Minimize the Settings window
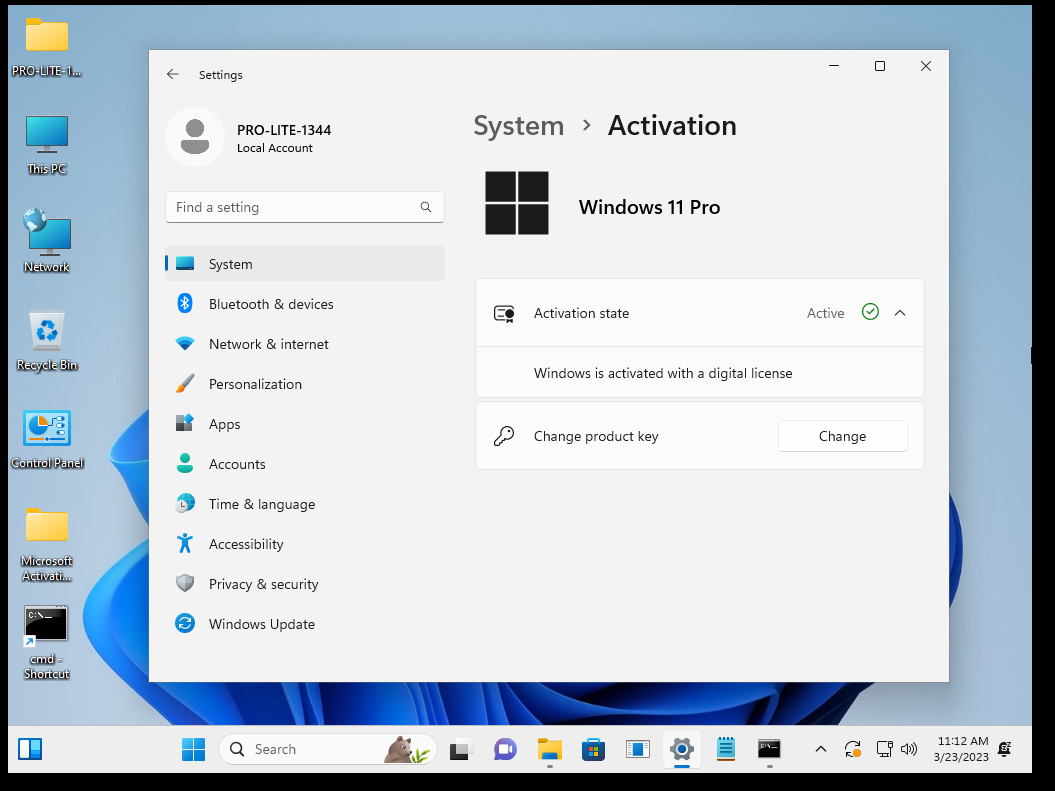 pyautogui.click(x=834, y=66)
